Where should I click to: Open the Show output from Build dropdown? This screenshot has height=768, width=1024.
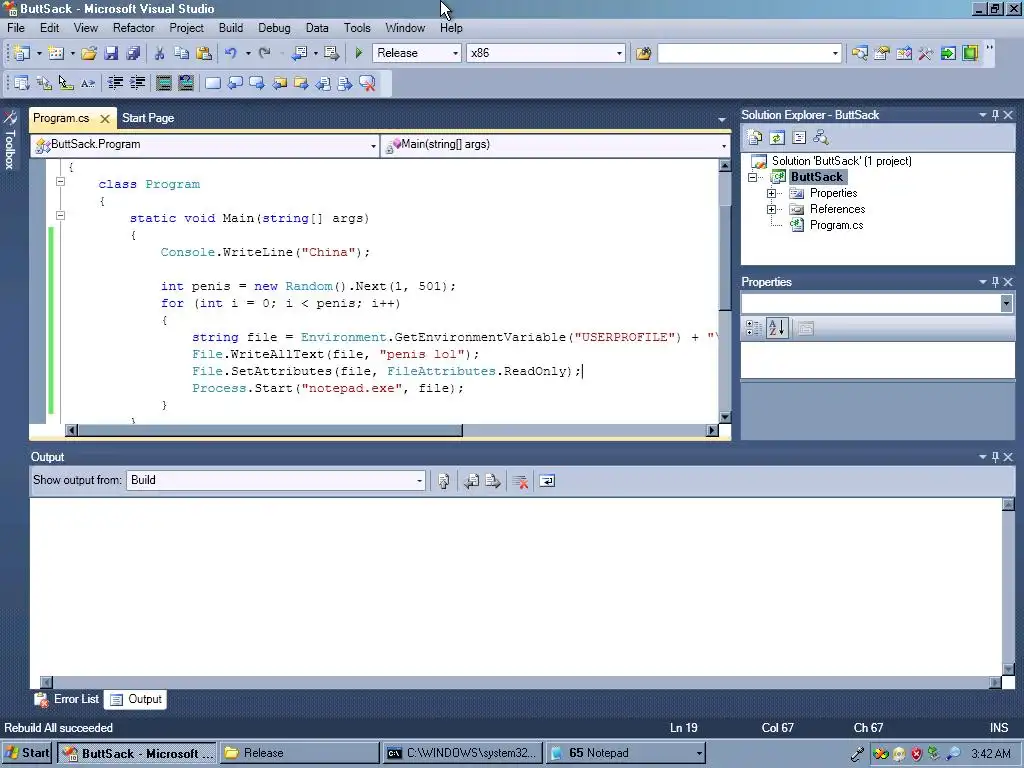(419, 481)
